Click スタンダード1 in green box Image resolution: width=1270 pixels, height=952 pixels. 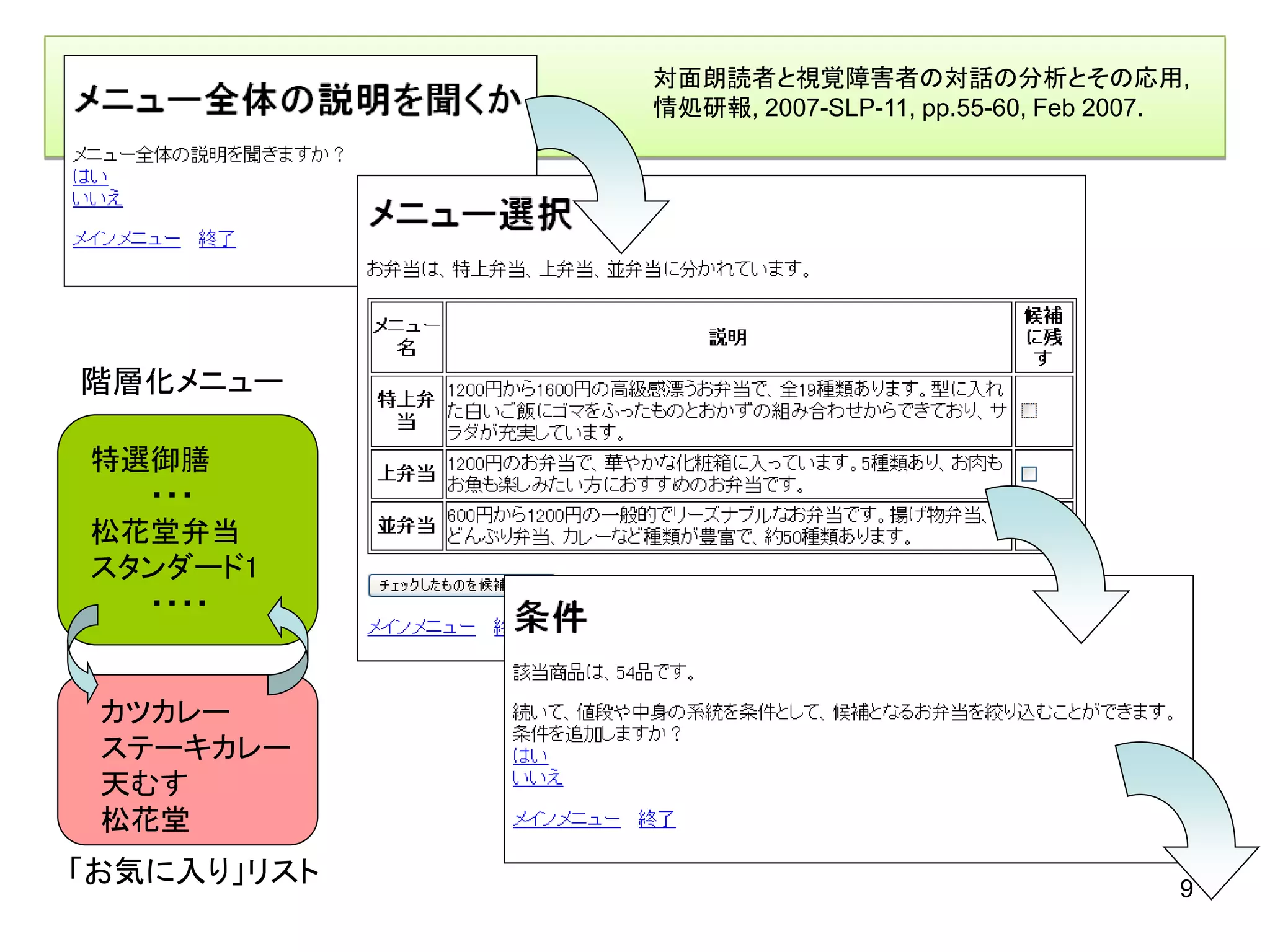(174, 566)
